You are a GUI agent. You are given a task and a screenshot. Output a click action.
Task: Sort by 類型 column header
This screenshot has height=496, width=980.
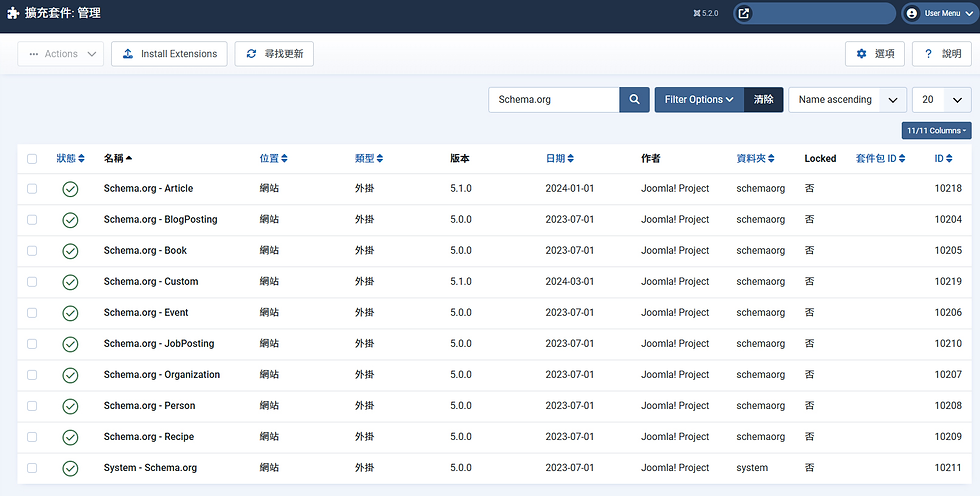point(369,159)
